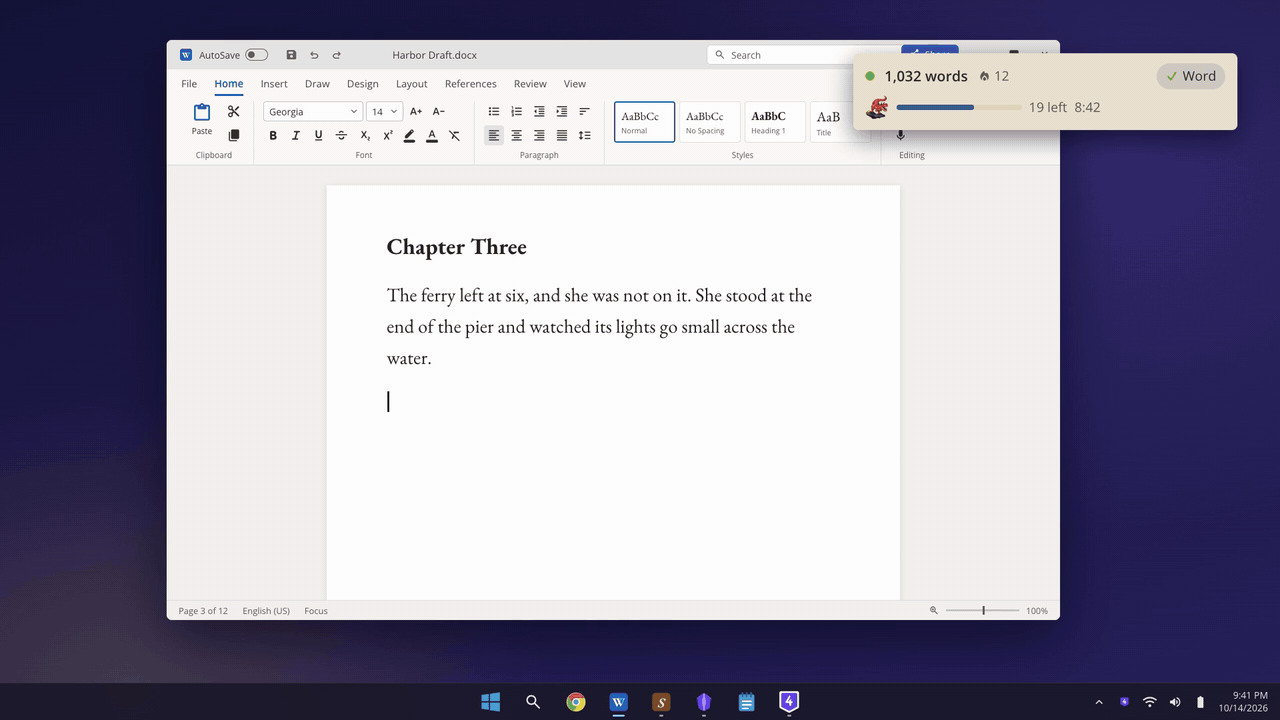
Task: Apply bold formatting
Action: pos(273,136)
